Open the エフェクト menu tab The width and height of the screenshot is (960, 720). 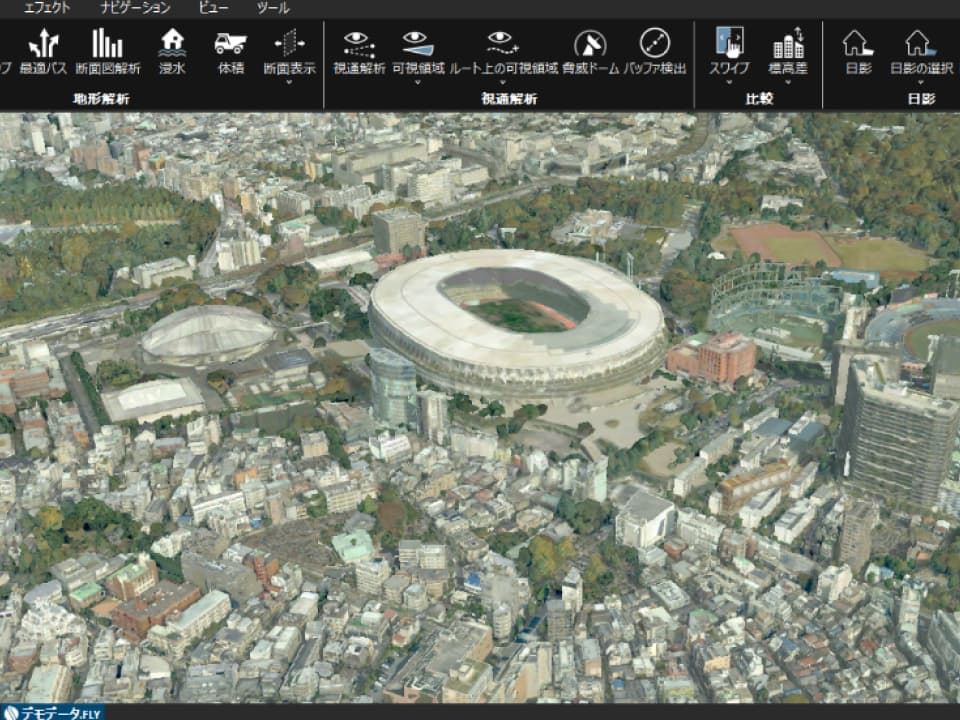(47, 8)
